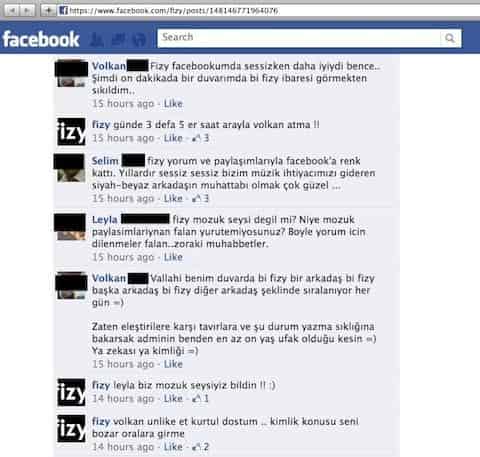Open Selim's profile name link

[x=105, y=161]
